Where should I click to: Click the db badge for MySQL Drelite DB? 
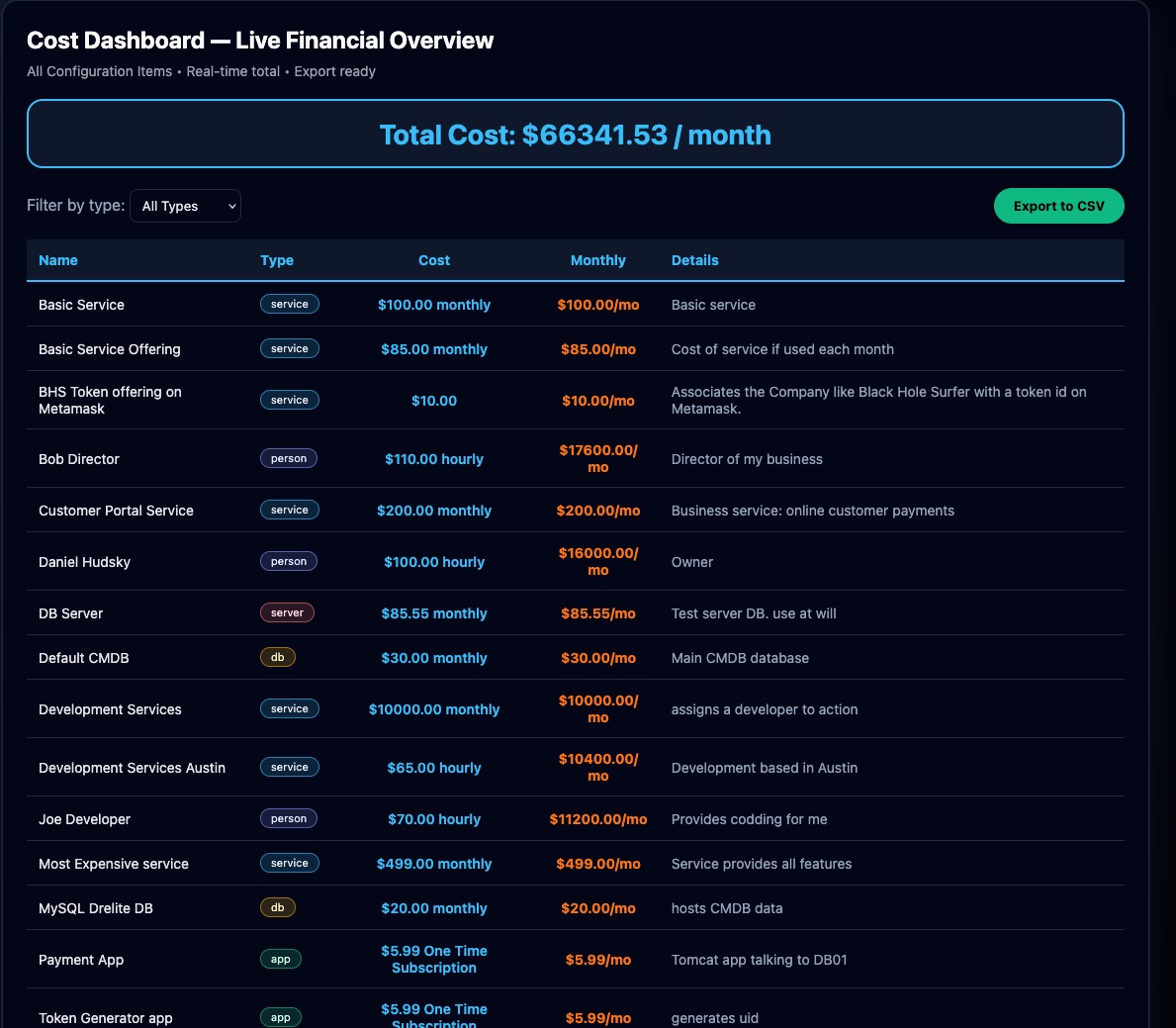pos(277,908)
